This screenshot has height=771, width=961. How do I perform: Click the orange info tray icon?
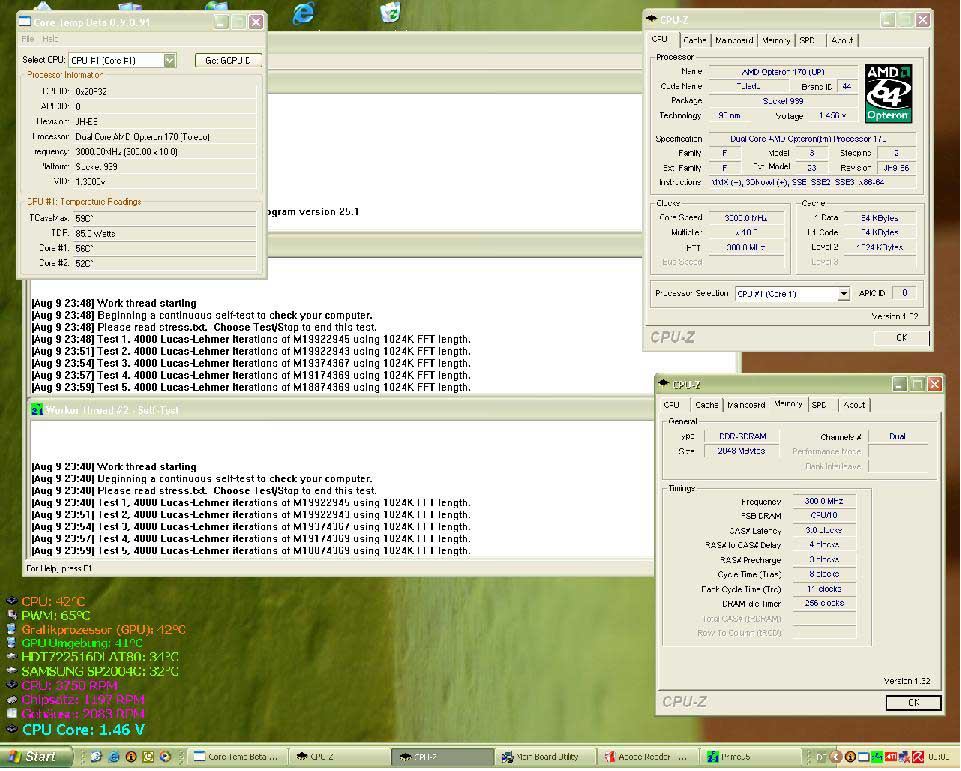[x=851, y=757]
